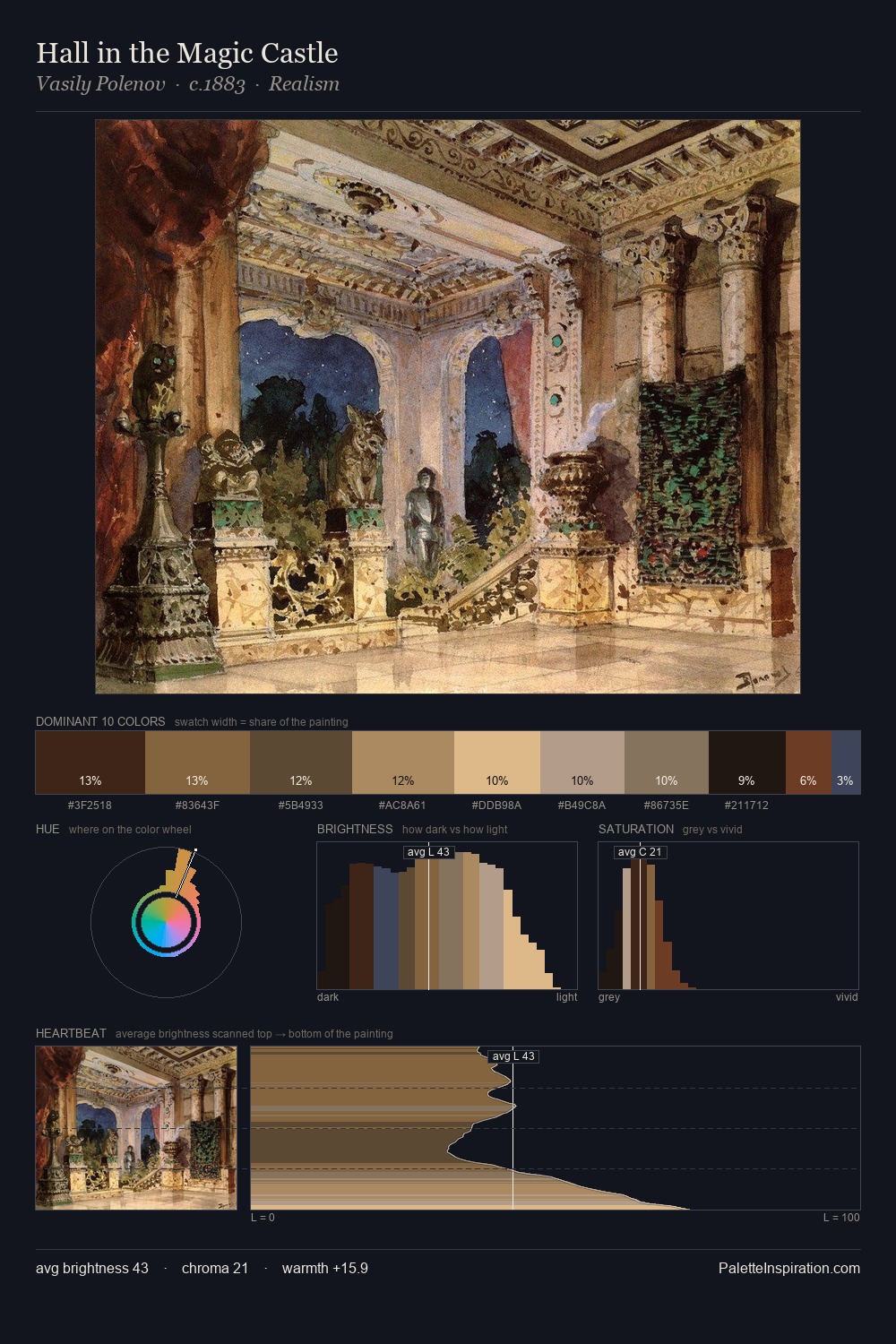Viewport: 896px width, 1344px height.
Task: Click the 'BRIGHTNESS' section heading
Action: 355,829
